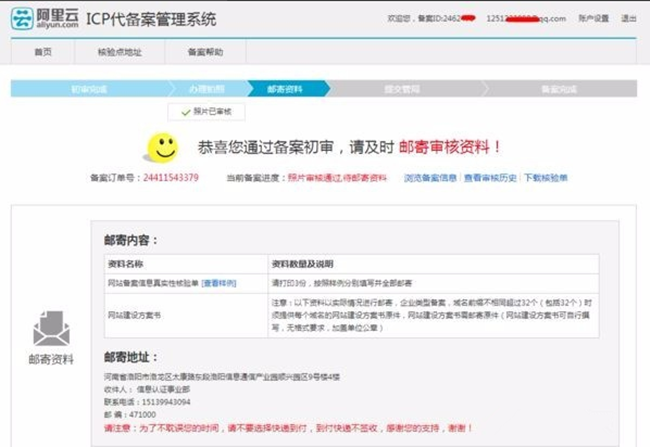650x447 pixels.
Task: Click the 退出 logout link
Action: (x=628, y=18)
